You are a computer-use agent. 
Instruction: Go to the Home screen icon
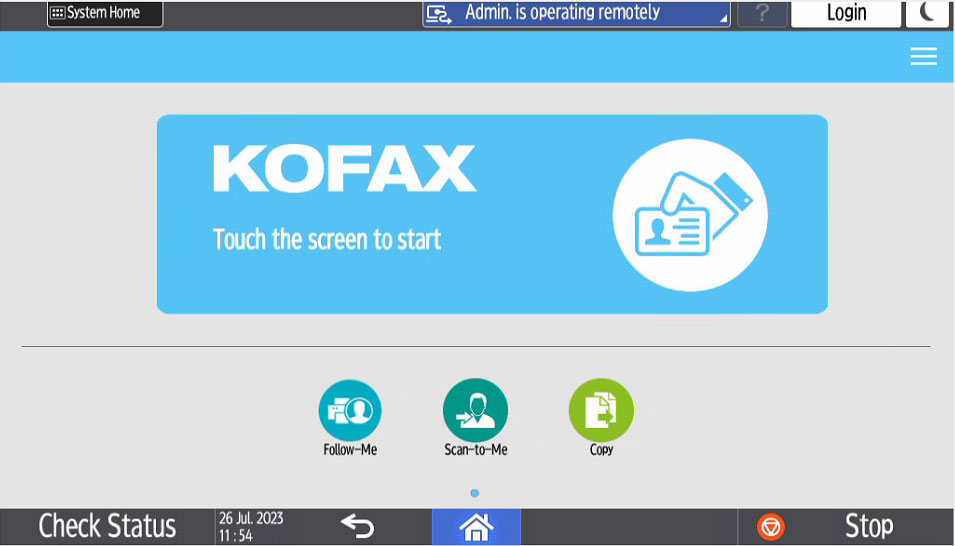coord(476,526)
